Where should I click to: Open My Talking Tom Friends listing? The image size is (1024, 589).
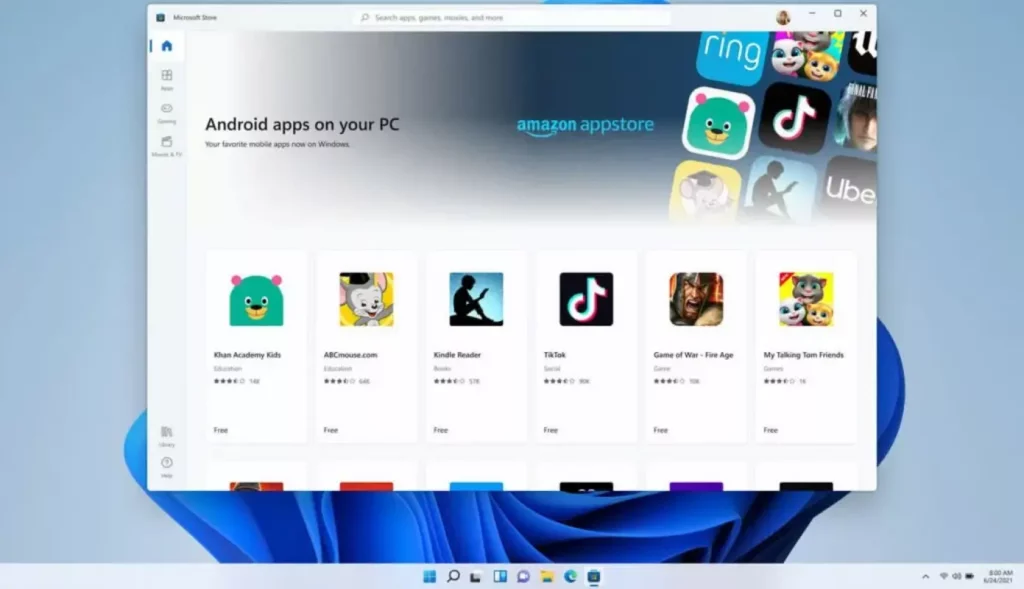click(x=806, y=346)
